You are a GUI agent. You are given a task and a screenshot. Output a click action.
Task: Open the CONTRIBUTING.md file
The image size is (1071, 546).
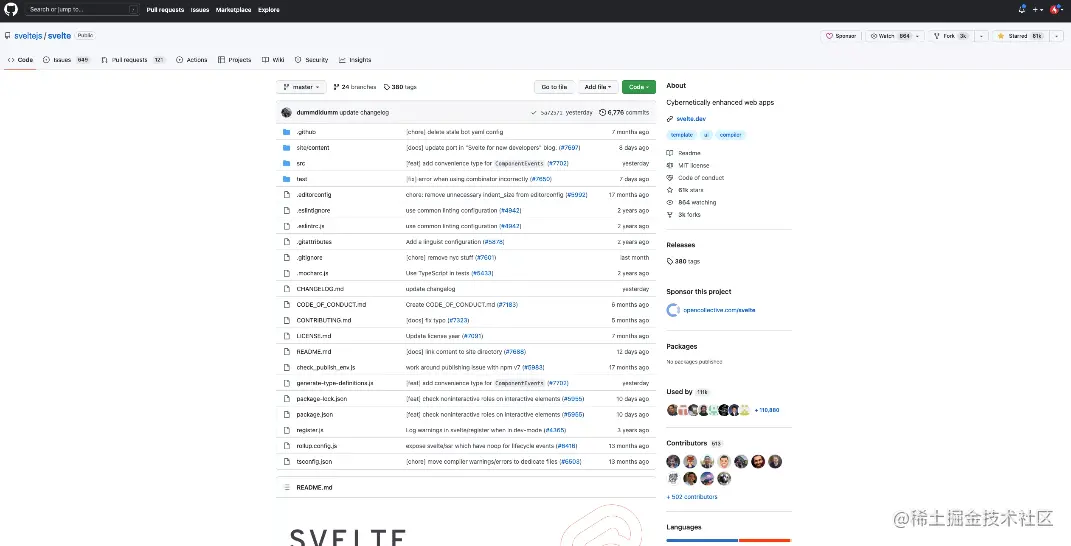(x=324, y=320)
